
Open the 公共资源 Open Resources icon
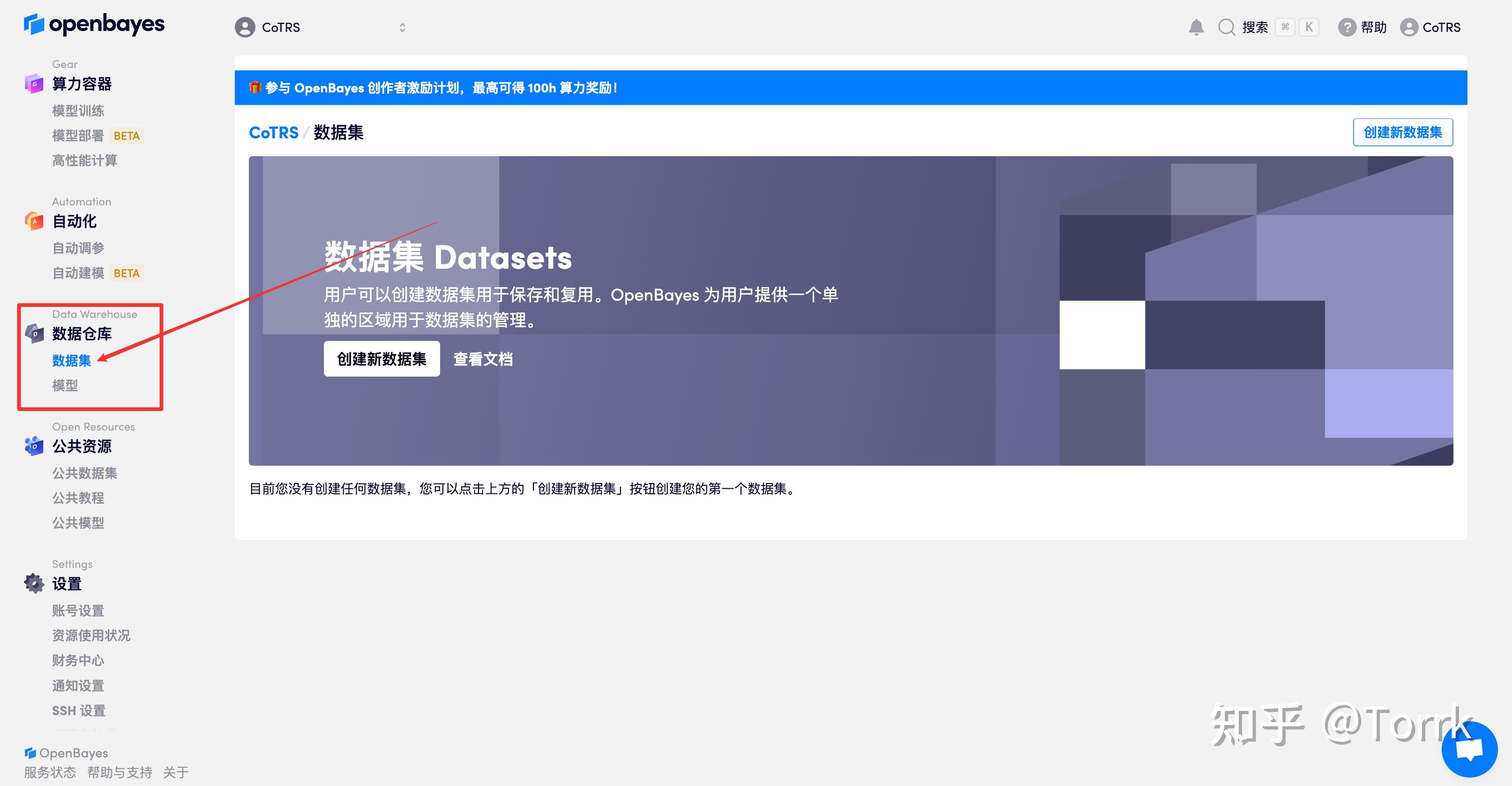coord(33,446)
